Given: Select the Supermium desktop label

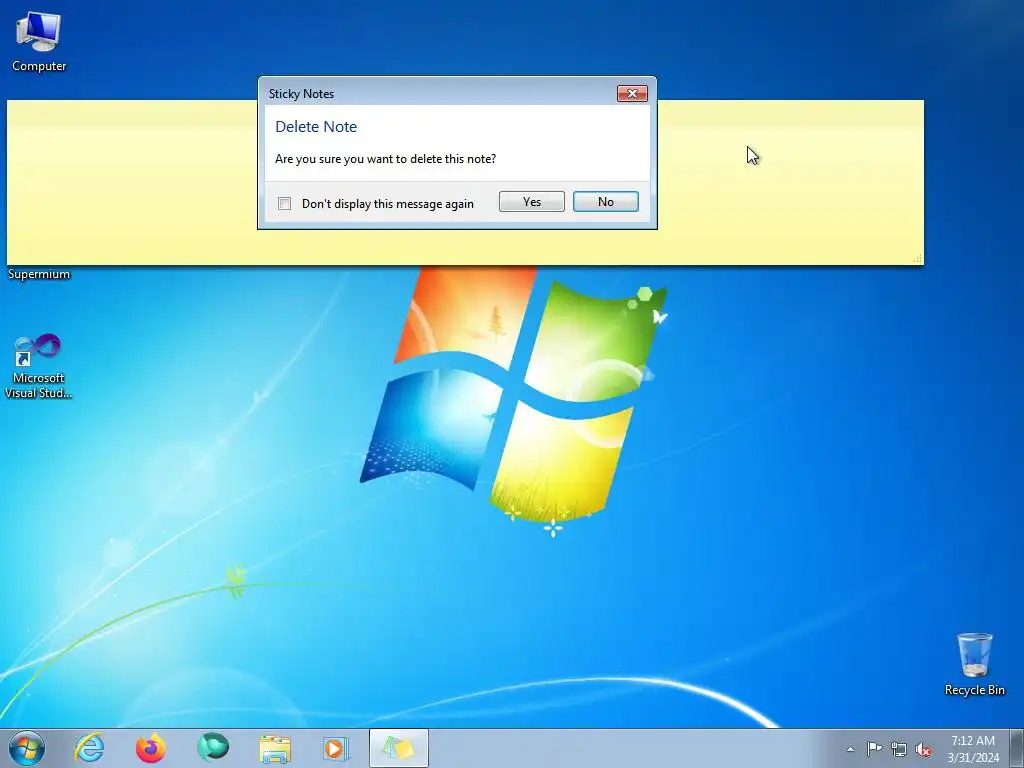Looking at the screenshot, I should click(x=39, y=274).
